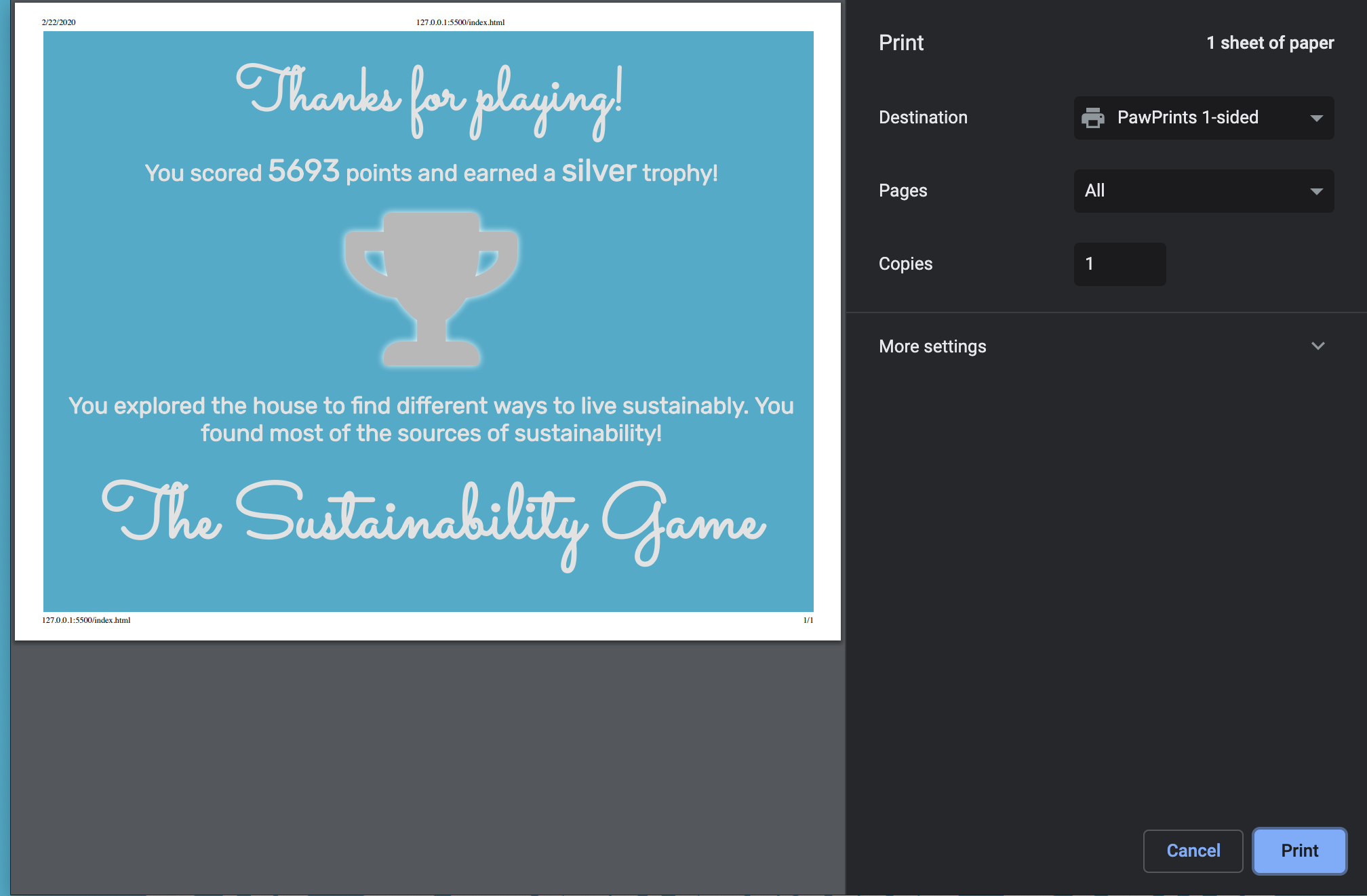This screenshot has height=896, width=1367.
Task: Click the Print button
Action: (x=1299, y=851)
